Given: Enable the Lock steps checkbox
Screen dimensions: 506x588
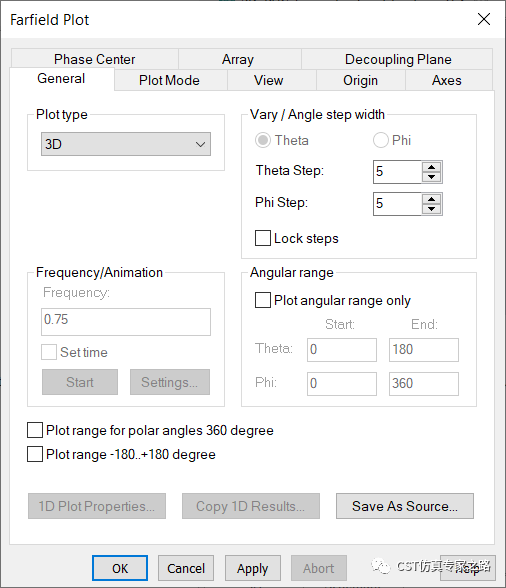Looking at the screenshot, I should click(263, 238).
